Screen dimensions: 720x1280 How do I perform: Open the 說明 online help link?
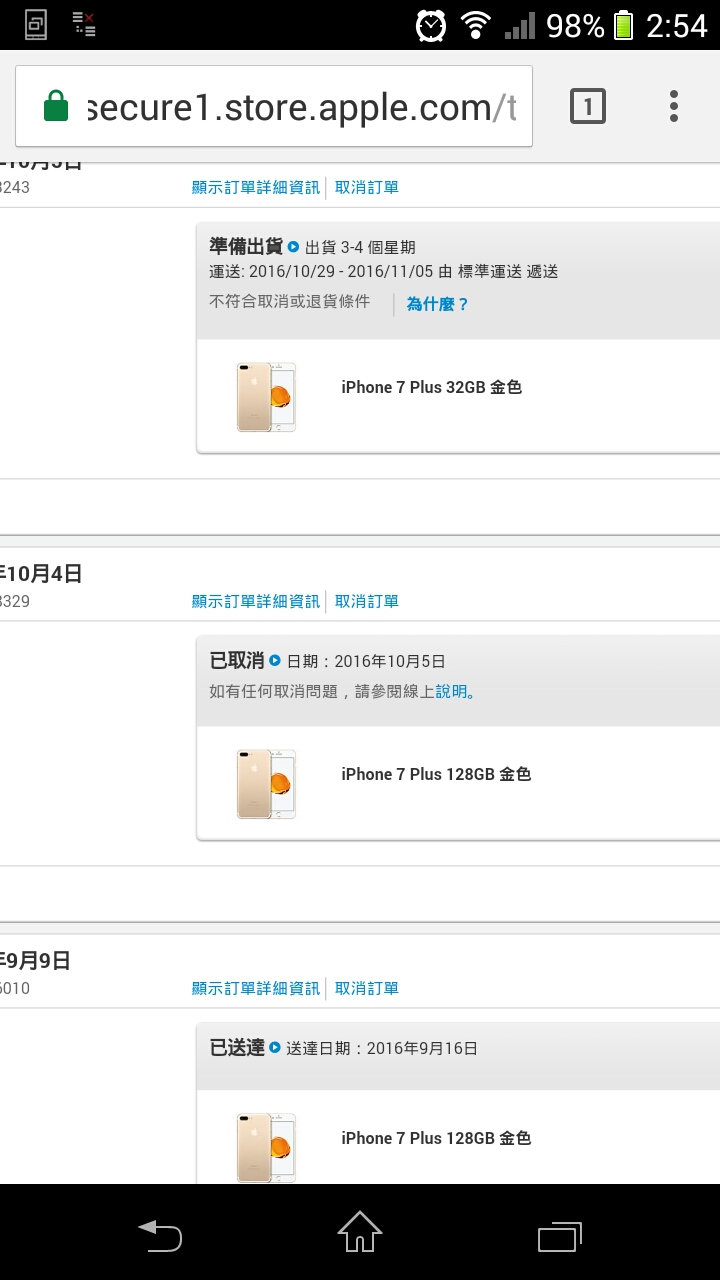pyautogui.click(x=451, y=691)
